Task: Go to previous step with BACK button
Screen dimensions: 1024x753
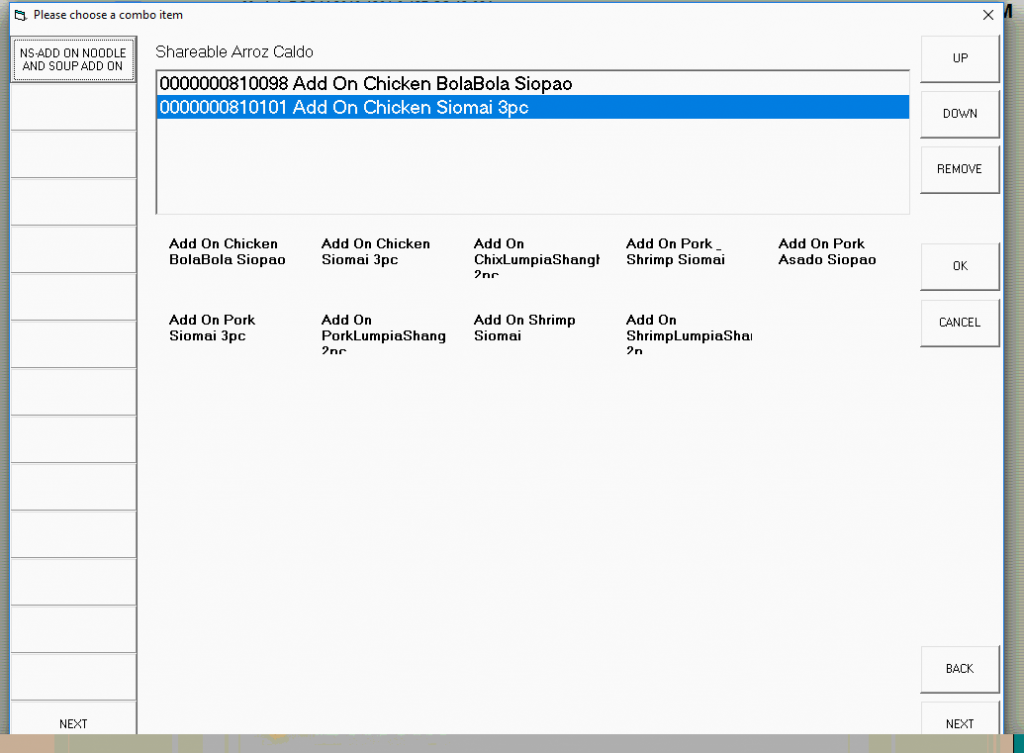Action: (x=959, y=669)
